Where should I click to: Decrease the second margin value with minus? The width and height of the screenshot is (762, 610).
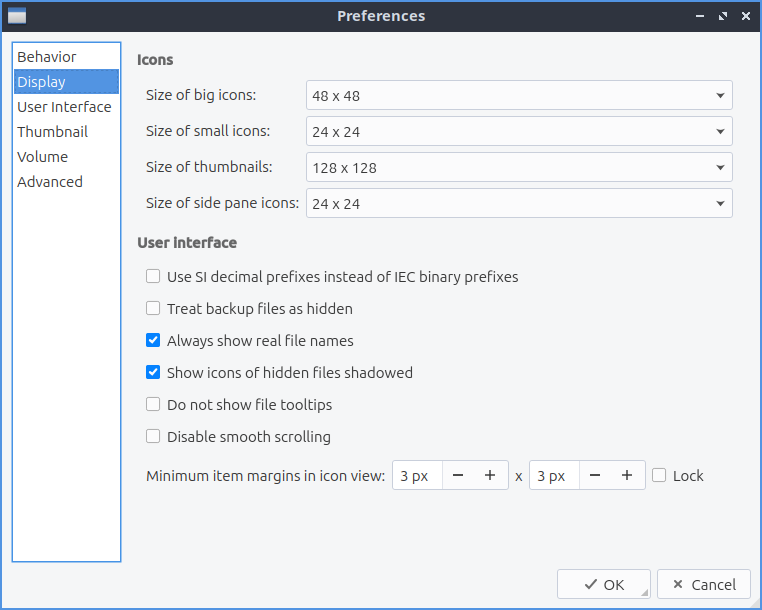(x=595, y=476)
